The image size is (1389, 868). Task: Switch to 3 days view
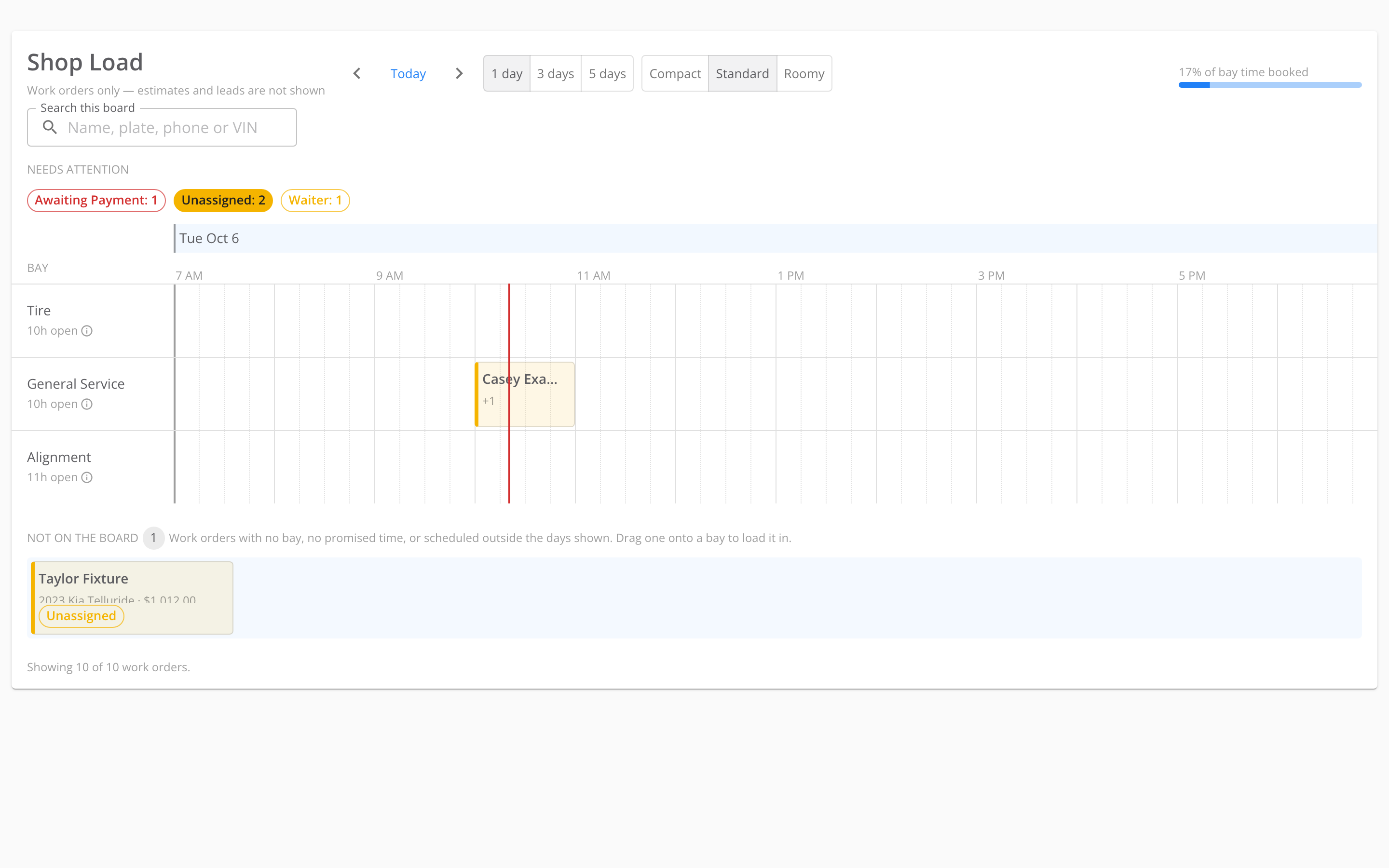pyautogui.click(x=555, y=73)
